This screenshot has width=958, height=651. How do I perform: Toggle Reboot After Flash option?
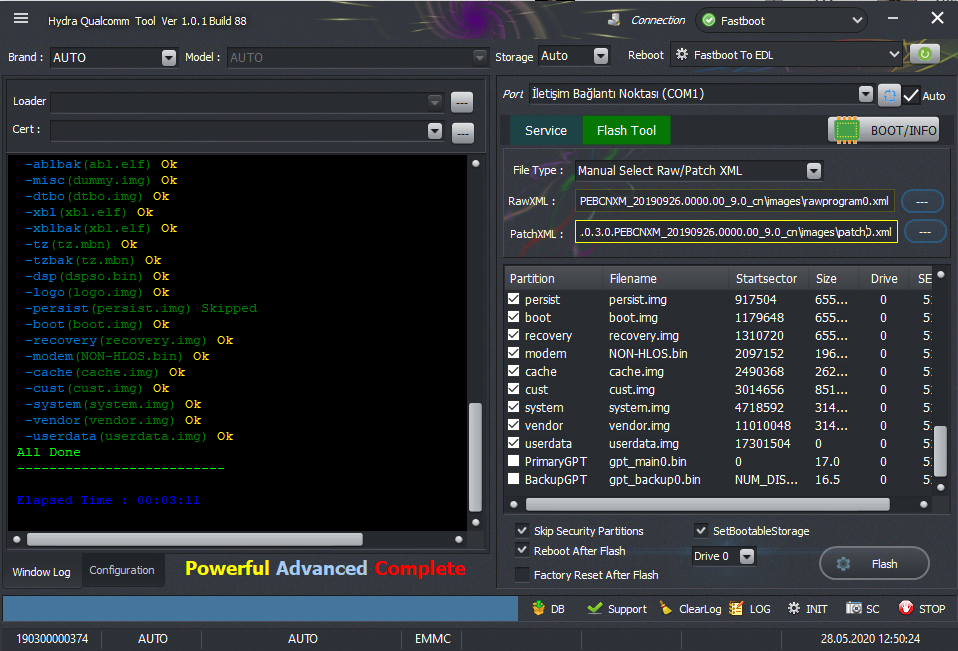[x=522, y=550]
